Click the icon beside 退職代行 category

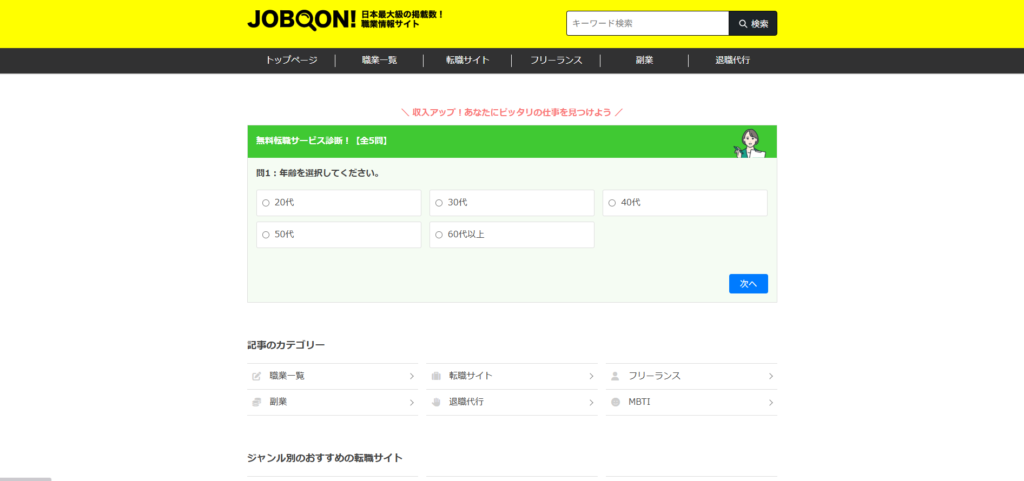click(436, 402)
